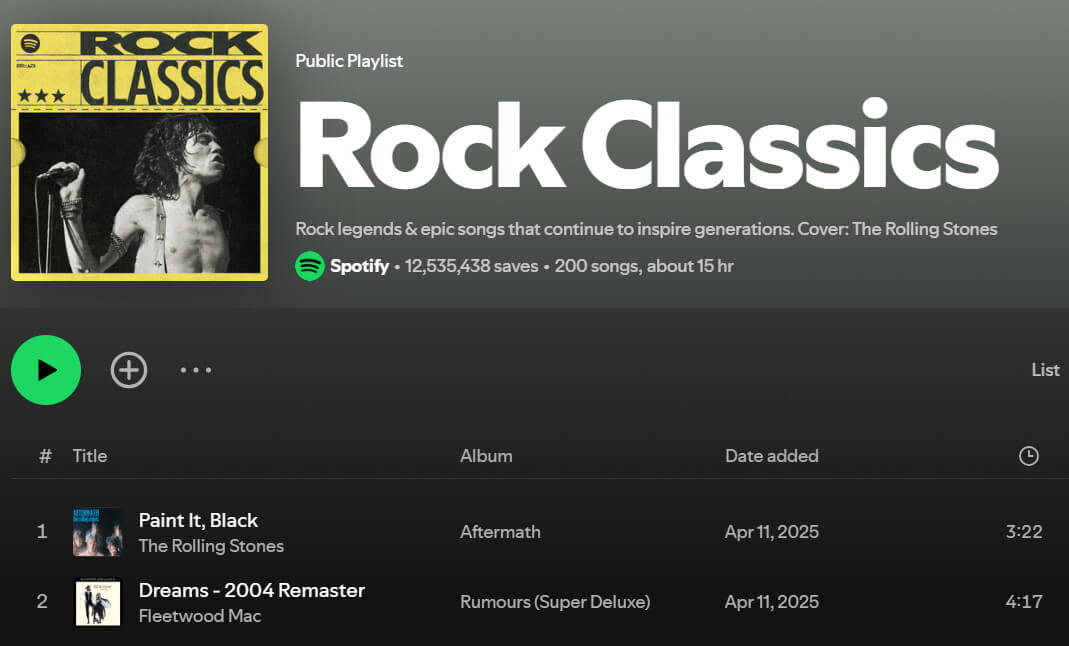1069x646 pixels.
Task: Click the Title column header
Action: (89, 456)
